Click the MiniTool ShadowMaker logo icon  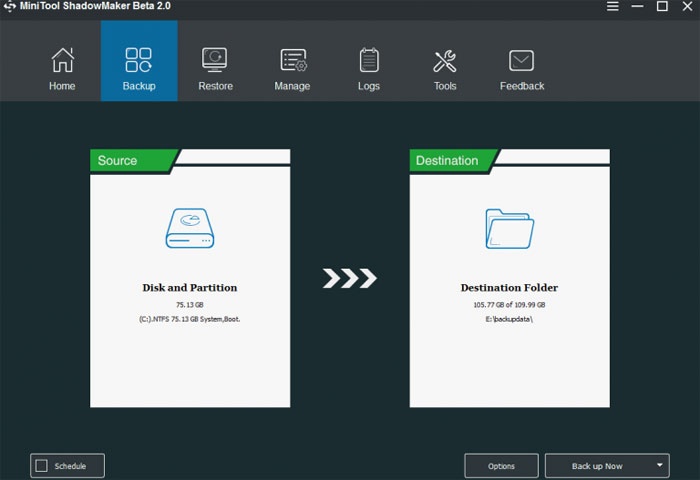point(9,6)
